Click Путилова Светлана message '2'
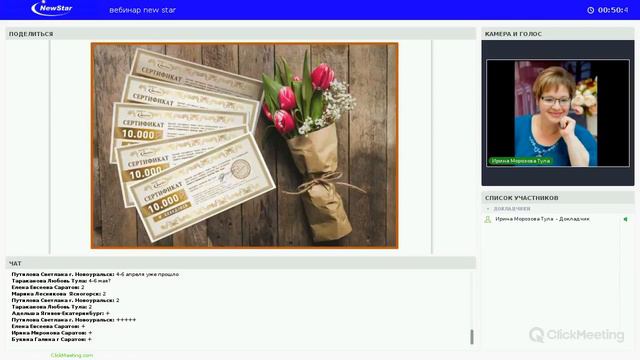Viewport: 640px width, 360px height. pyautogui.click(x=65, y=300)
